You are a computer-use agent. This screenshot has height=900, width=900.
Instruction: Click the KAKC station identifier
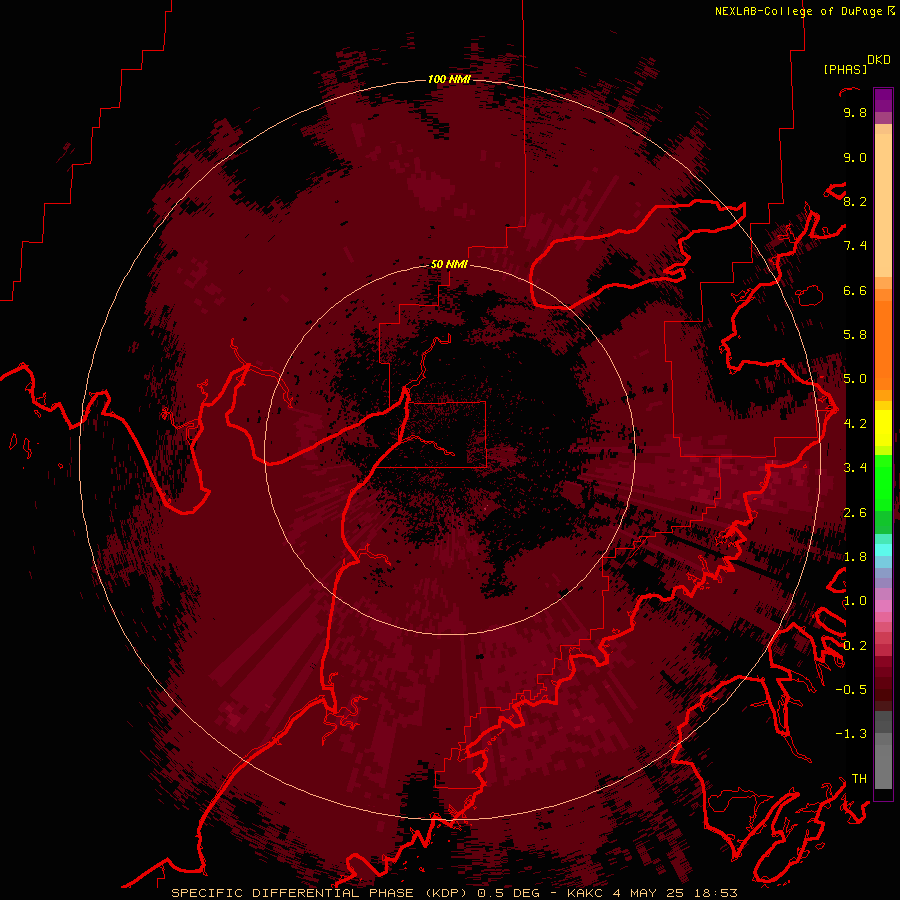coord(585,893)
